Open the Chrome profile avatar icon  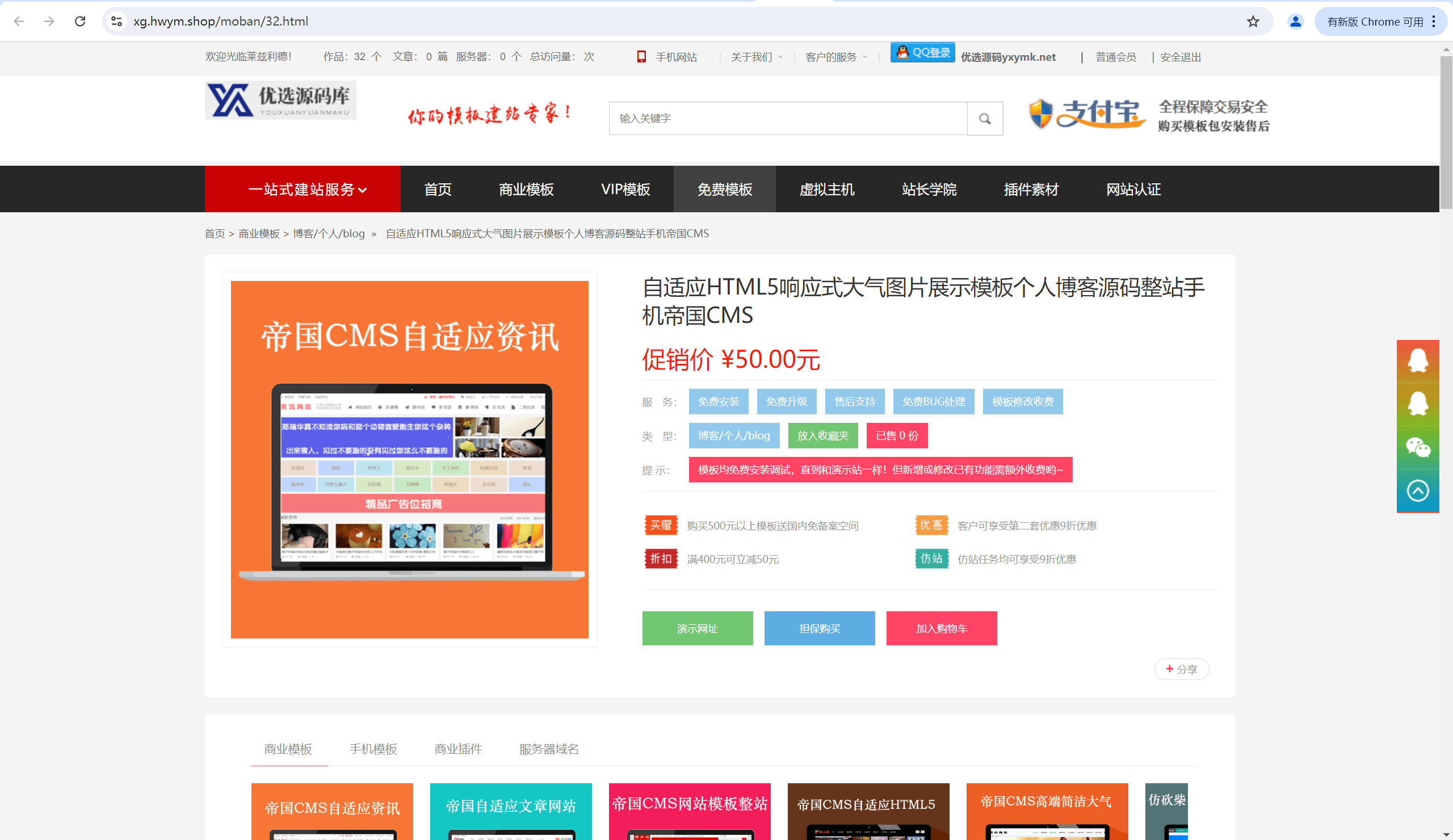(x=1296, y=22)
